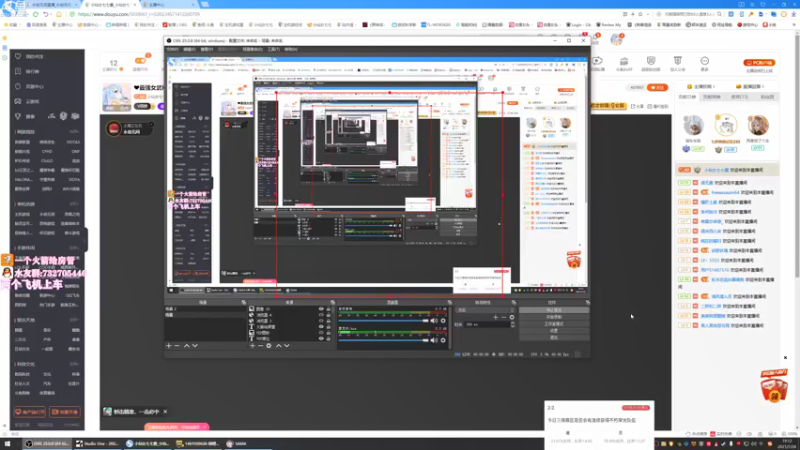This screenshot has height=450, width=800.
Task: Add a scene transition with the plus icon
Action: (495, 317)
